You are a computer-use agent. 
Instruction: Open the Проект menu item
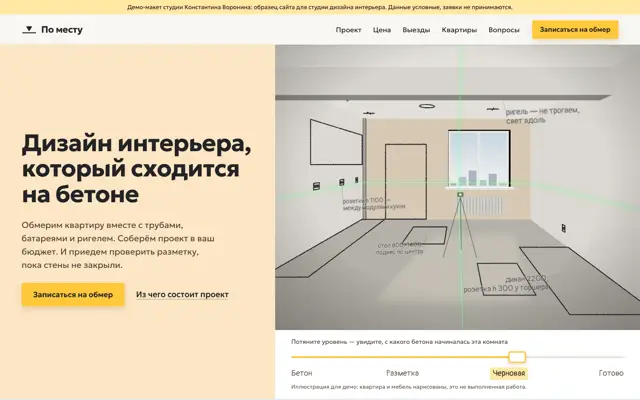coord(348,30)
